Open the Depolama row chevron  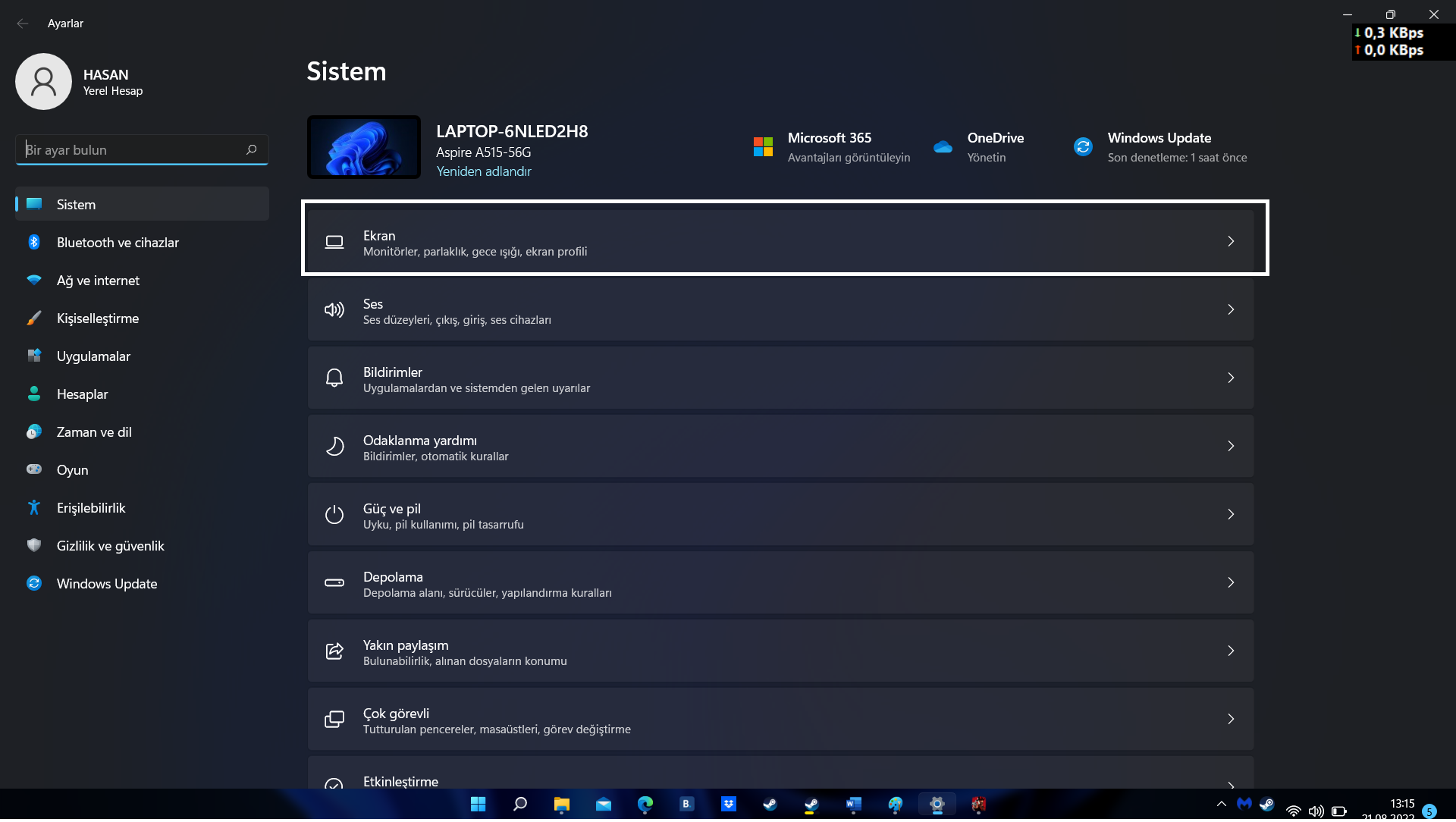pyautogui.click(x=1231, y=582)
